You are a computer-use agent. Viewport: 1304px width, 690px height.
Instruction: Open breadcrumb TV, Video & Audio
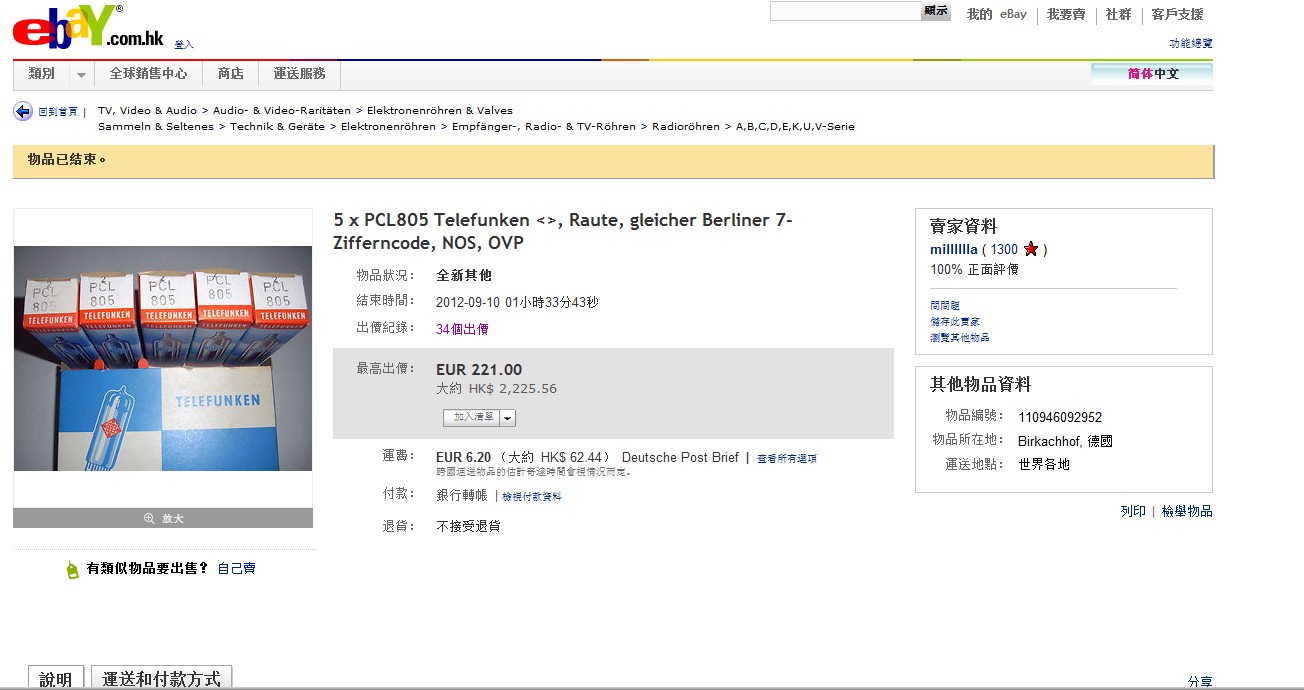pyautogui.click(x=148, y=110)
